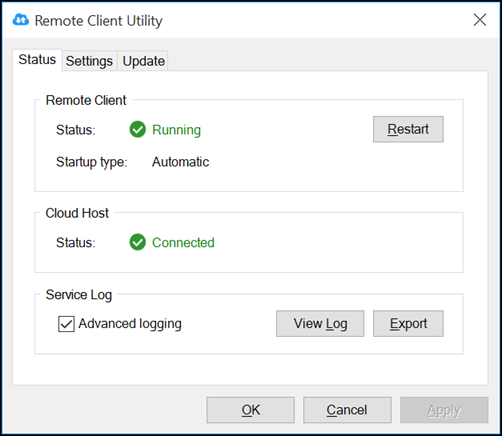502x436 pixels.
Task: Toggle the Advanced logging checkbox
Action: [66, 324]
